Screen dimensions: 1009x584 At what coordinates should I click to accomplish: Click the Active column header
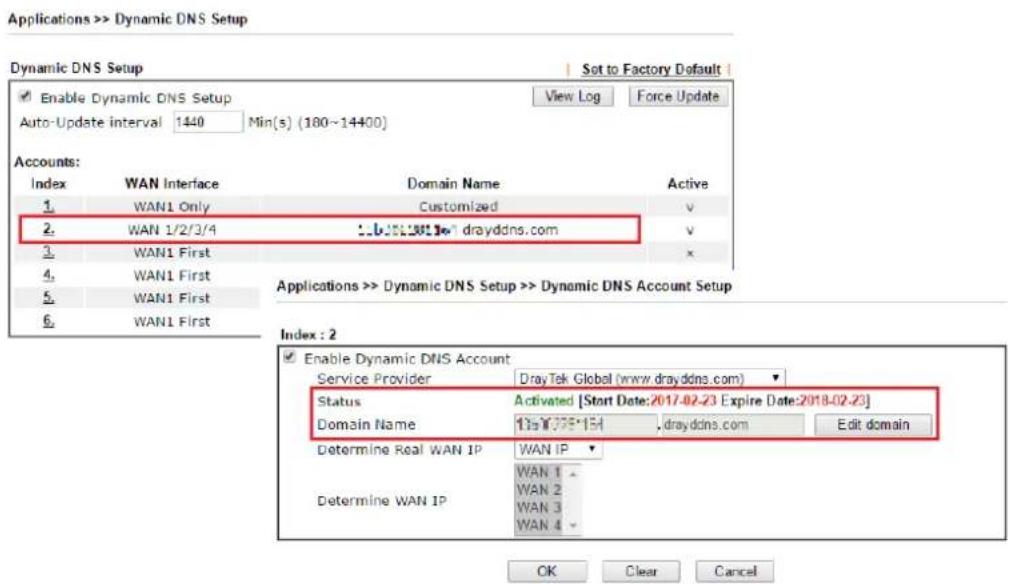687,184
